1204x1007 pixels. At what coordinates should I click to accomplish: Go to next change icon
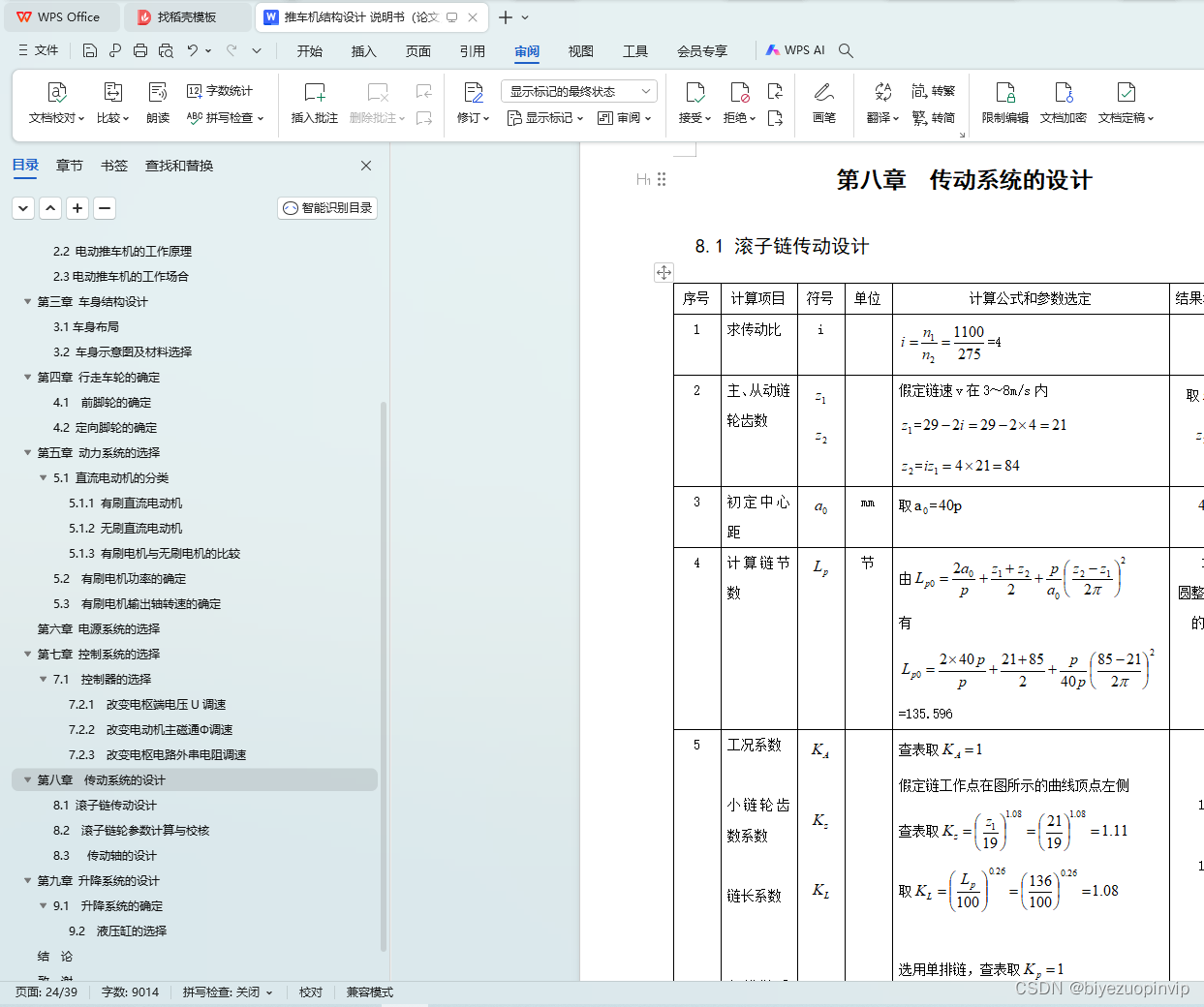775,118
